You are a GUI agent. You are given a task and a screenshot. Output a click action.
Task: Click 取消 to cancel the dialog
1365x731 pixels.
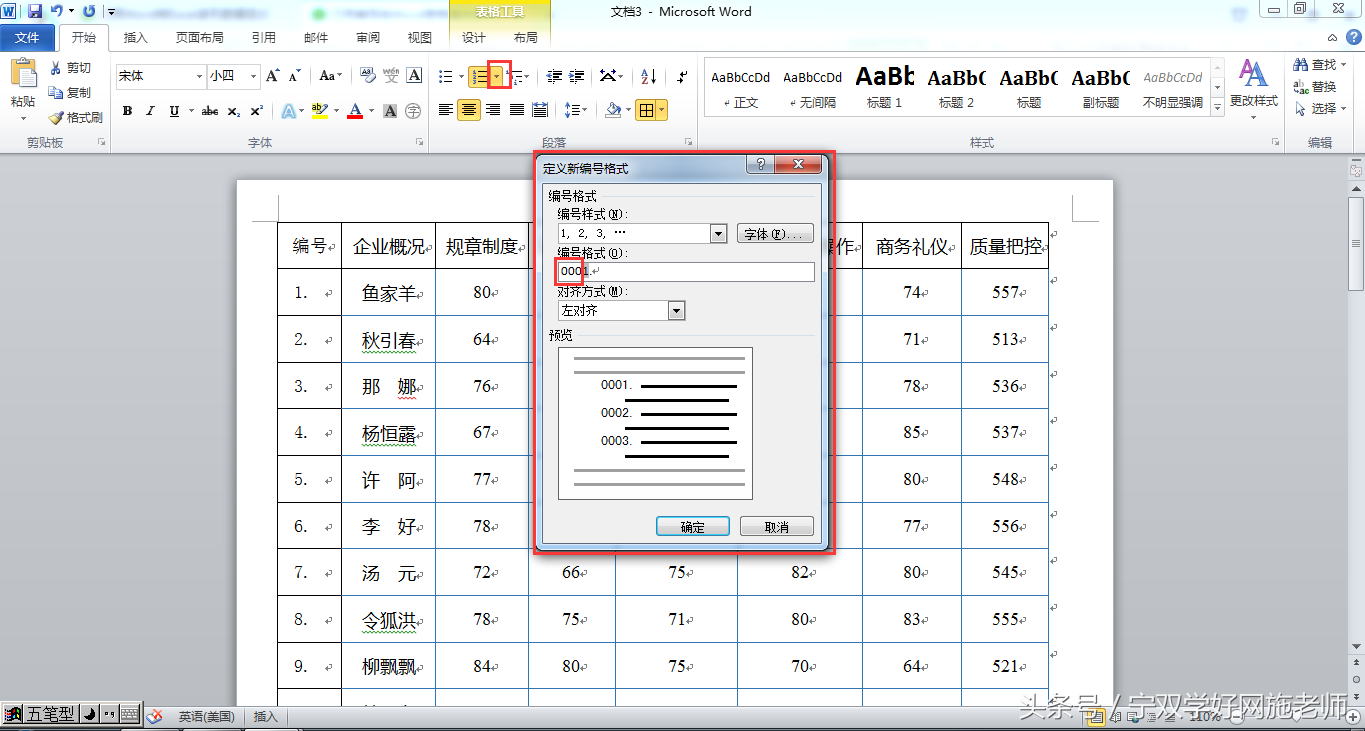point(777,527)
